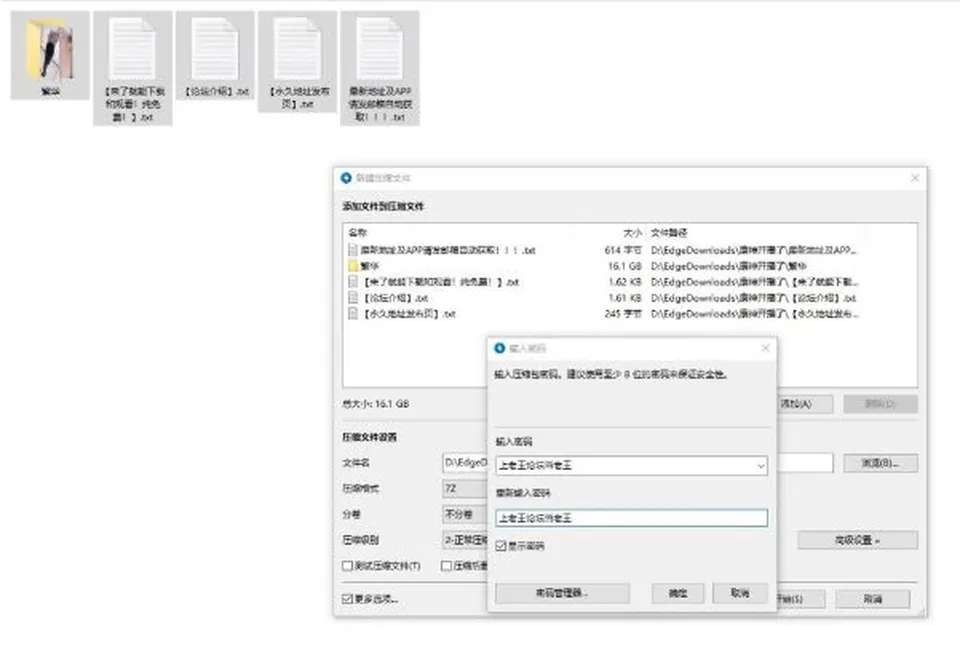
Task: Untick the 显示密码 checkbox
Action: [501, 545]
